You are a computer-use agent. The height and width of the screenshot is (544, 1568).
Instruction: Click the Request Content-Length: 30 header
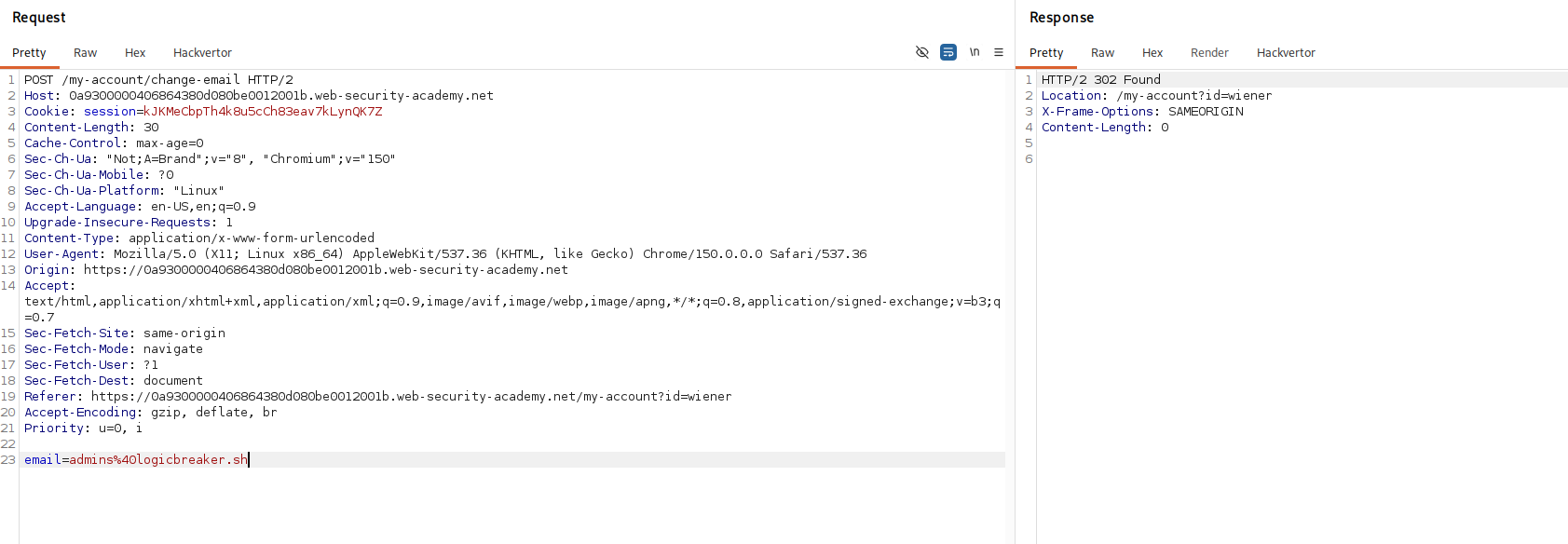pyautogui.click(x=91, y=128)
